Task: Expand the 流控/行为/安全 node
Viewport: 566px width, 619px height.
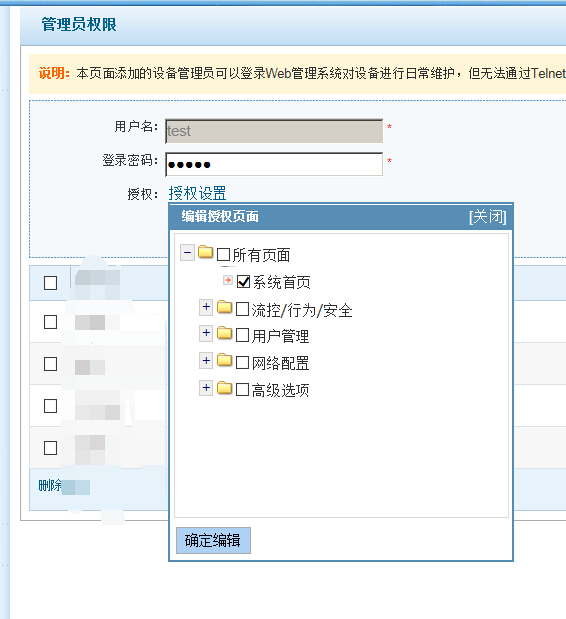Action: click(206, 307)
